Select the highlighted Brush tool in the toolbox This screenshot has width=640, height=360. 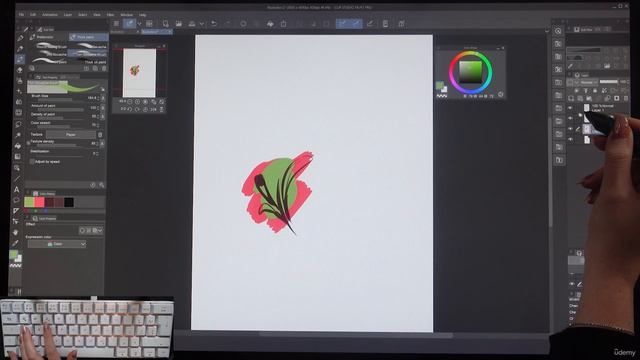20,60
